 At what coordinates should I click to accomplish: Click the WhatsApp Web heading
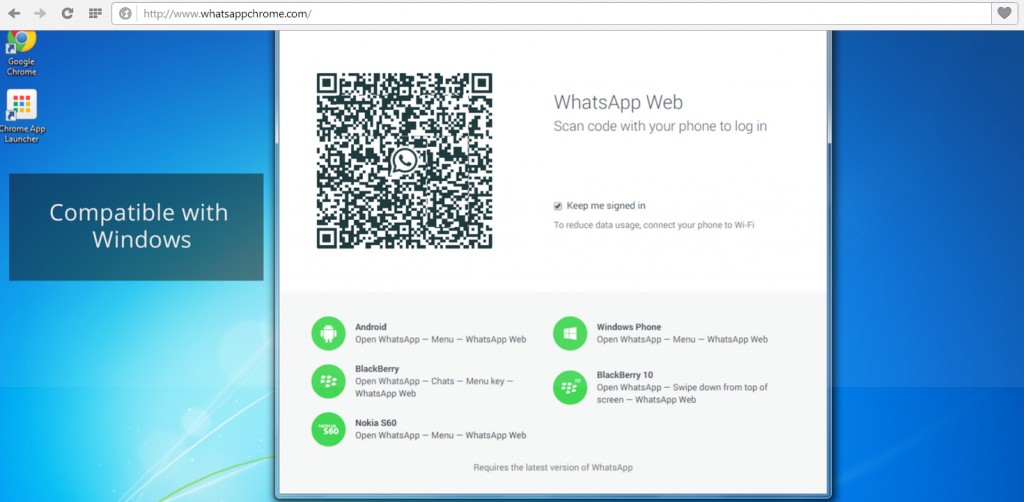[618, 102]
